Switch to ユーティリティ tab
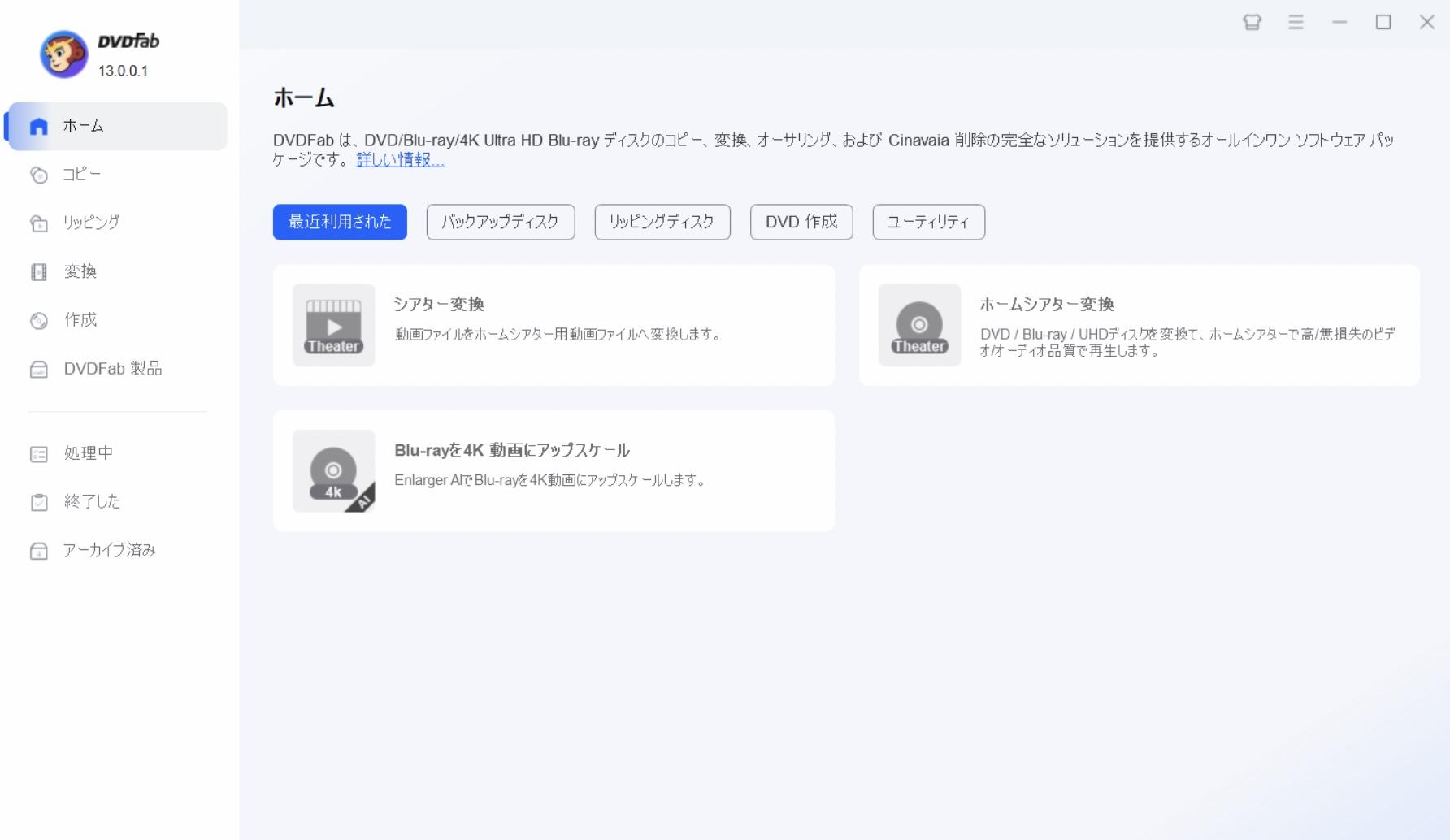The height and width of the screenshot is (840, 1450). [929, 222]
